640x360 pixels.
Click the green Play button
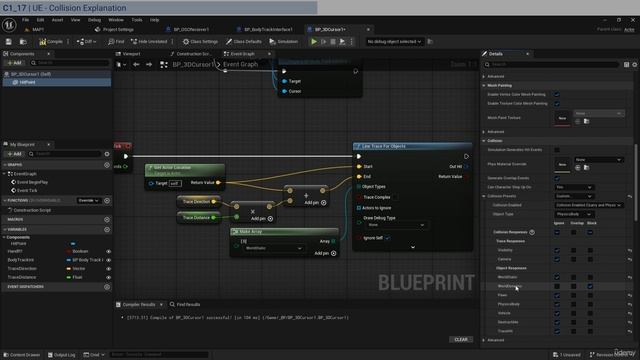coord(314,42)
